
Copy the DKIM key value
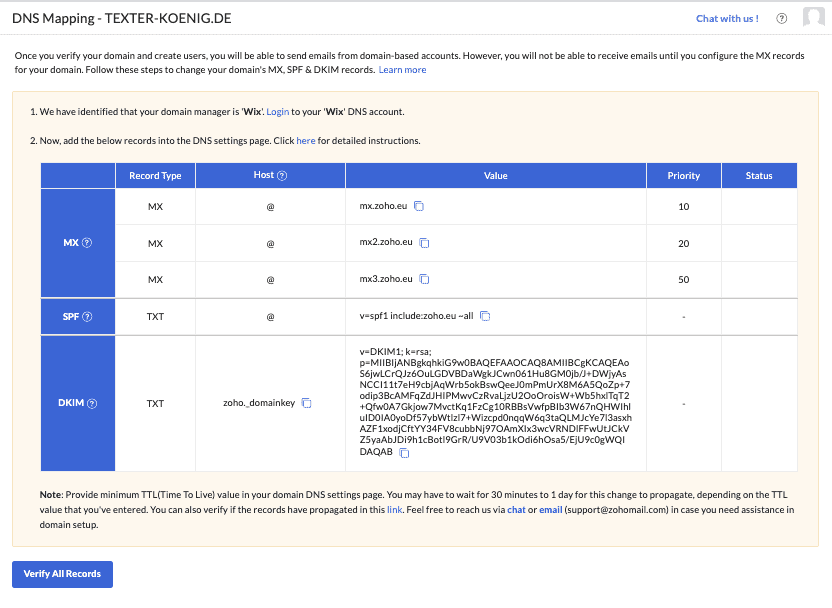[404, 453]
